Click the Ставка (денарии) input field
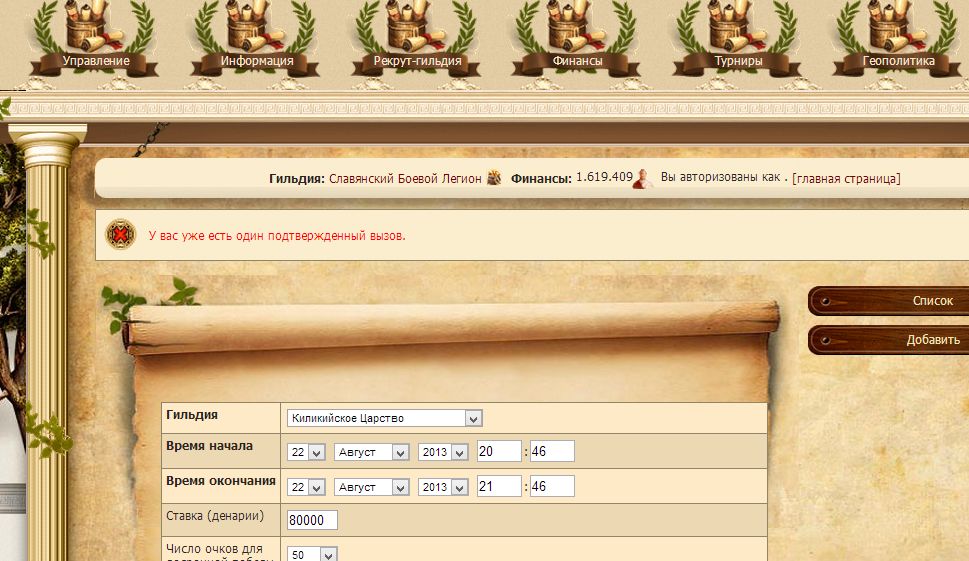Screen dimensions: 969x561 312,520
